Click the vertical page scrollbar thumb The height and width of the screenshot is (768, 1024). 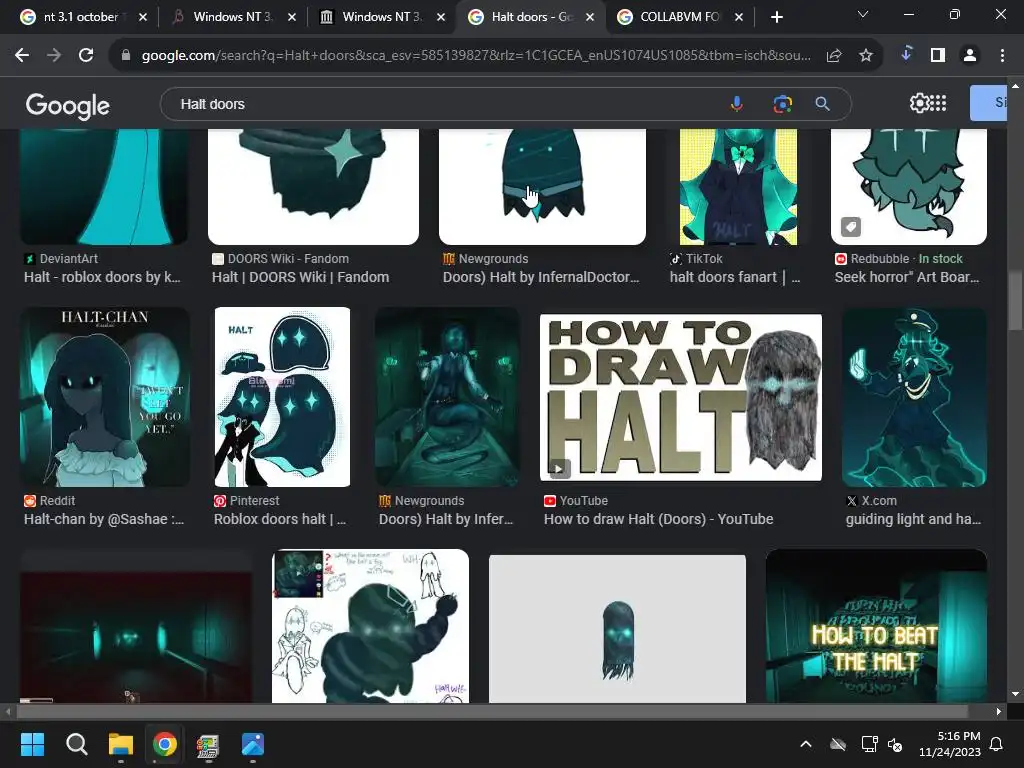coord(1015,302)
